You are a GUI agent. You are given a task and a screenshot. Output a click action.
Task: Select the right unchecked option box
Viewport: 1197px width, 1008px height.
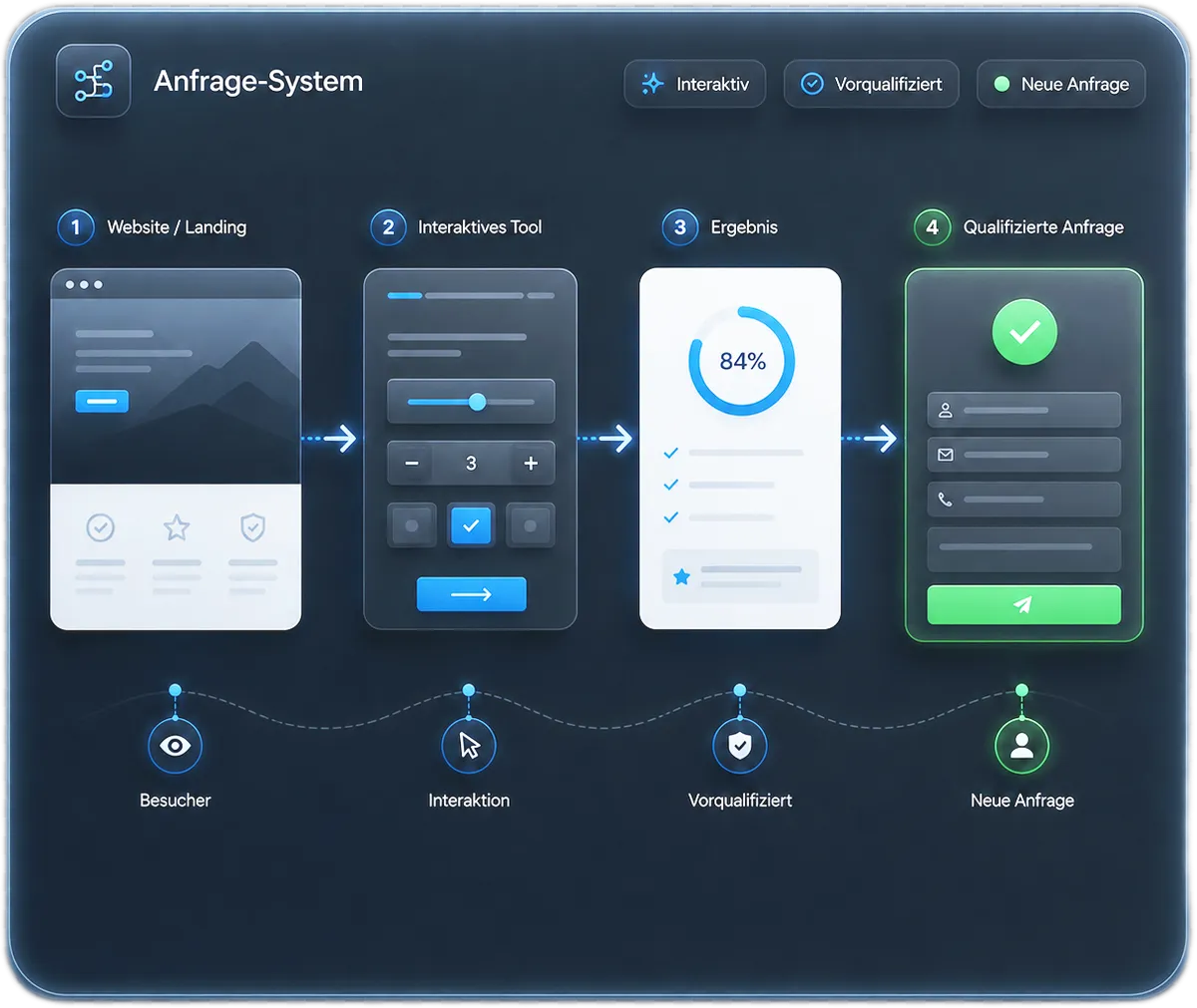click(x=530, y=525)
